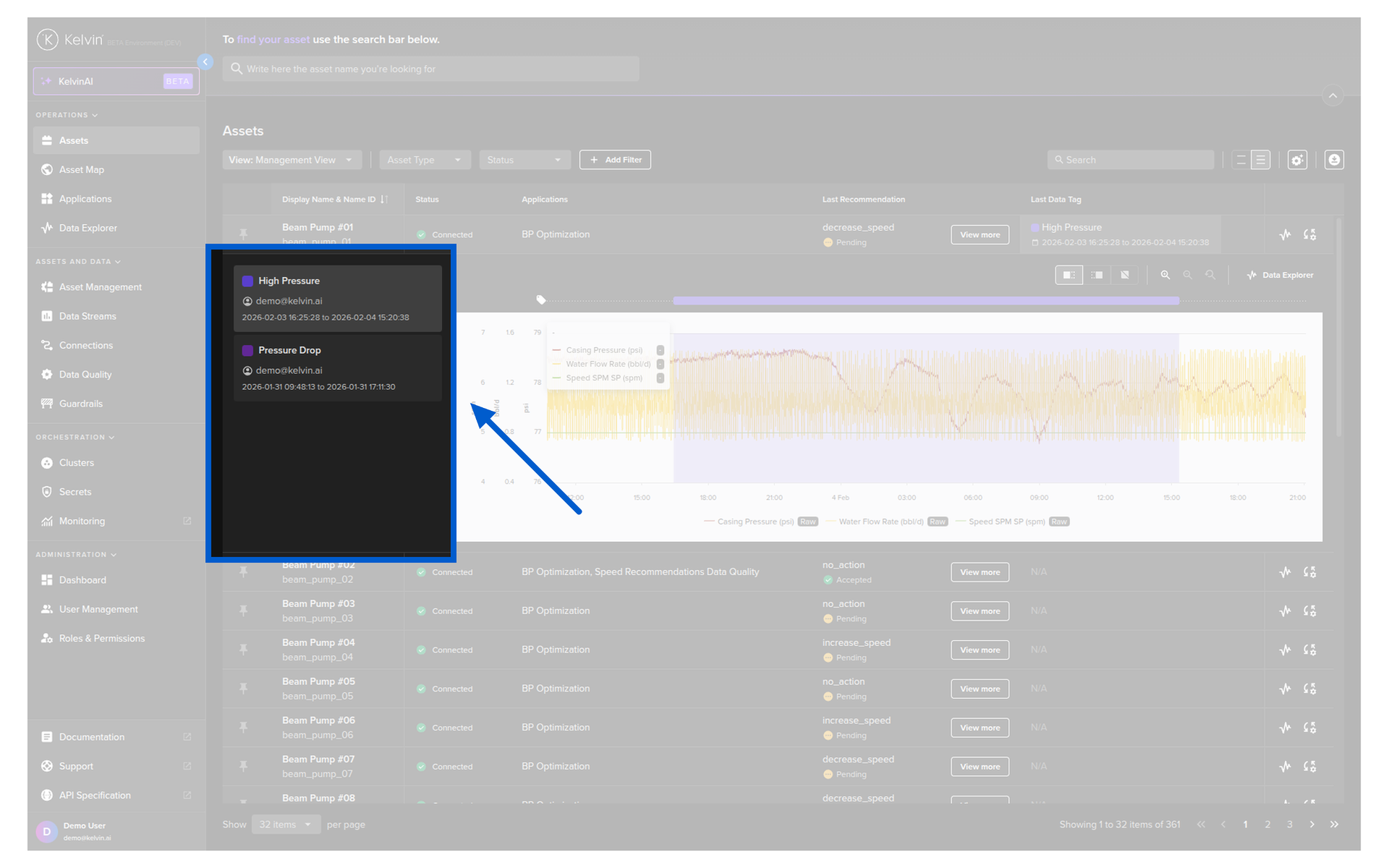The image size is (1389, 868).
Task: Open the 32 items per page dropdown
Action: [286, 825]
